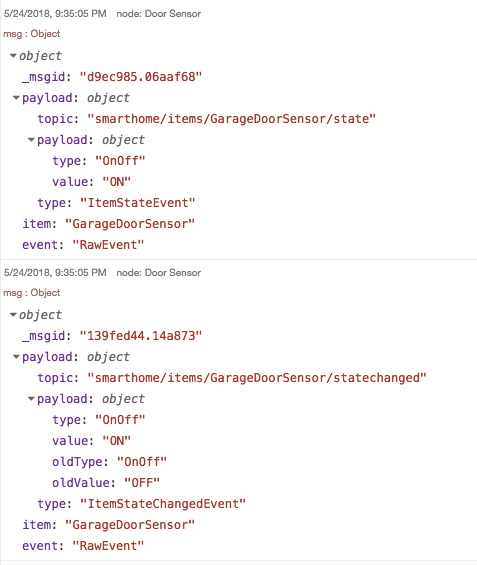Collapse first message's top-level payload object
The image size is (477, 565).
point(16,98)
